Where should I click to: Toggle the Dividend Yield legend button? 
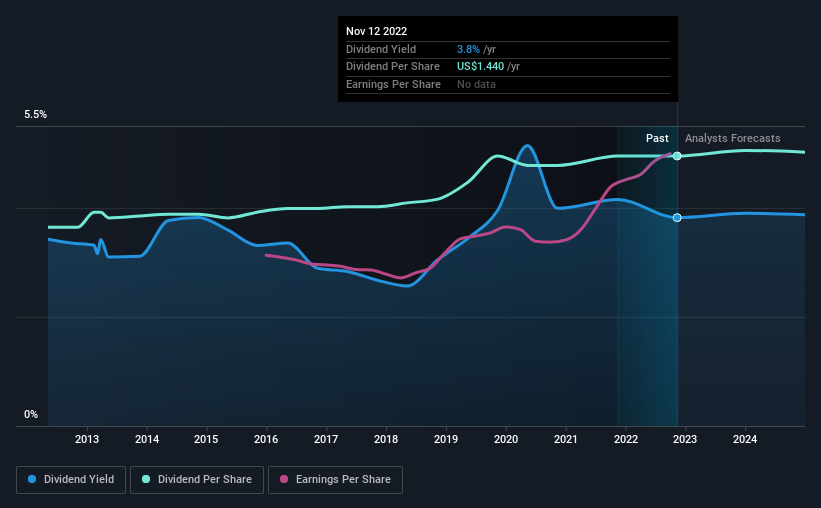71,480
